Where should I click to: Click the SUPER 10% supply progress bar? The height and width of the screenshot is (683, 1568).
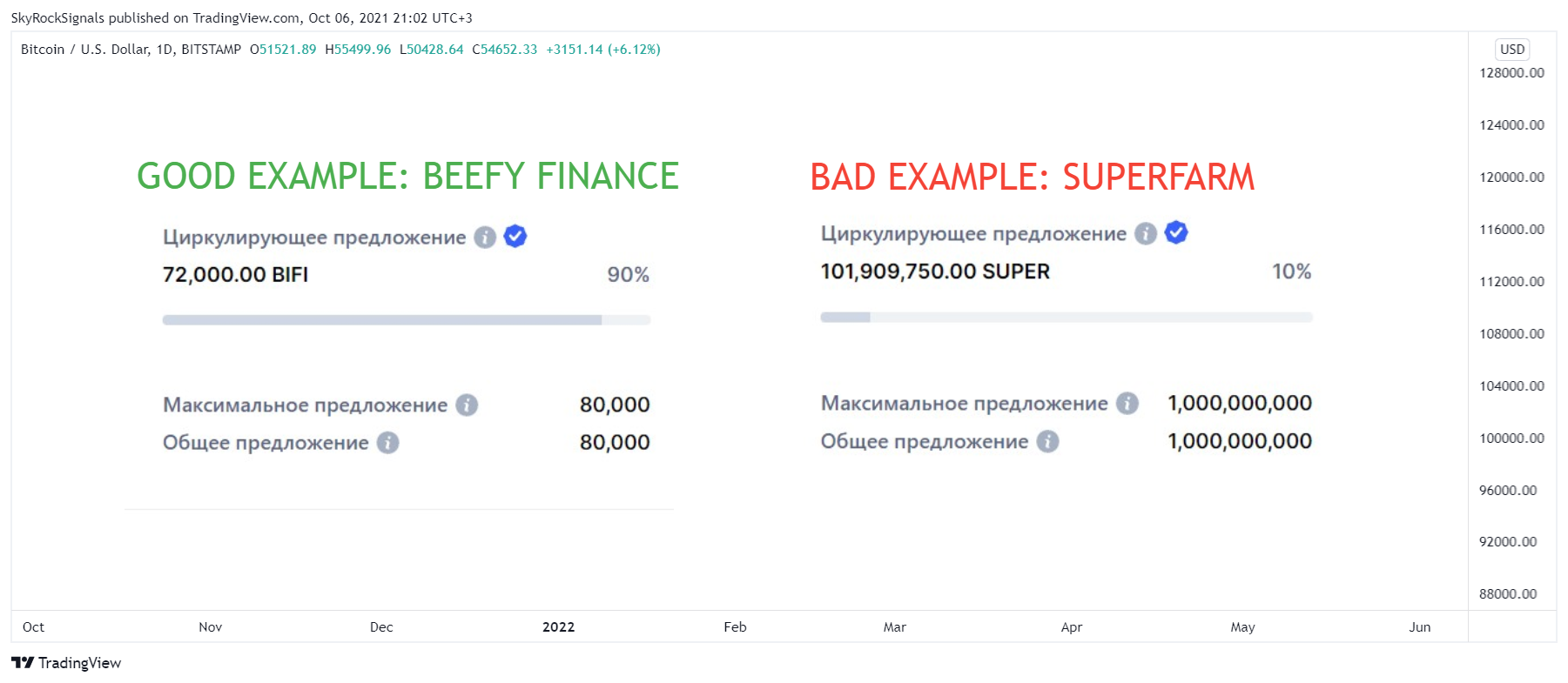pos(1067,318)
